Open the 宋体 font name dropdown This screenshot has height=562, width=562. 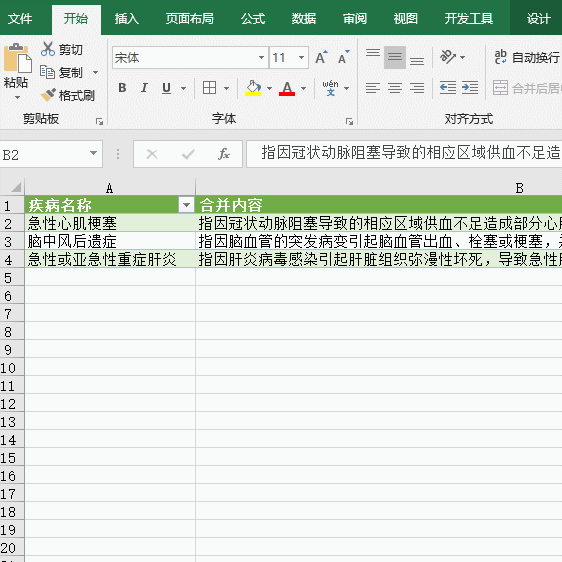(262, 57)
